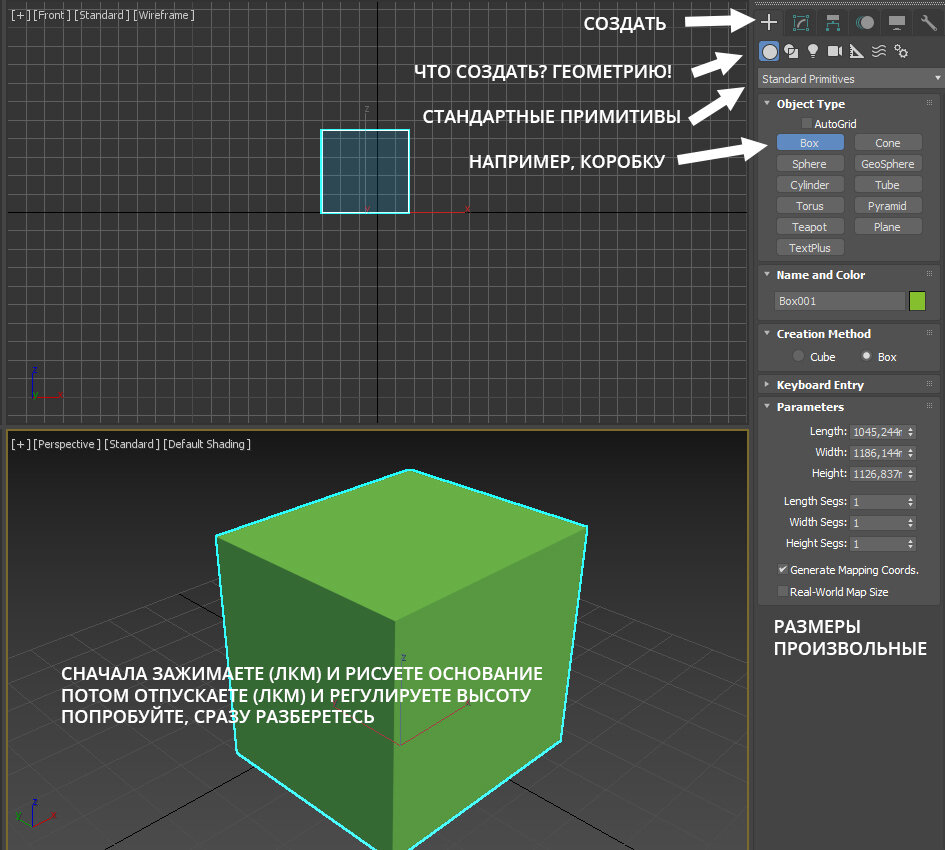Click the Length value field
Image resolution: width=945 pixels, height=850 pixels.
click(x=878, y=432)
